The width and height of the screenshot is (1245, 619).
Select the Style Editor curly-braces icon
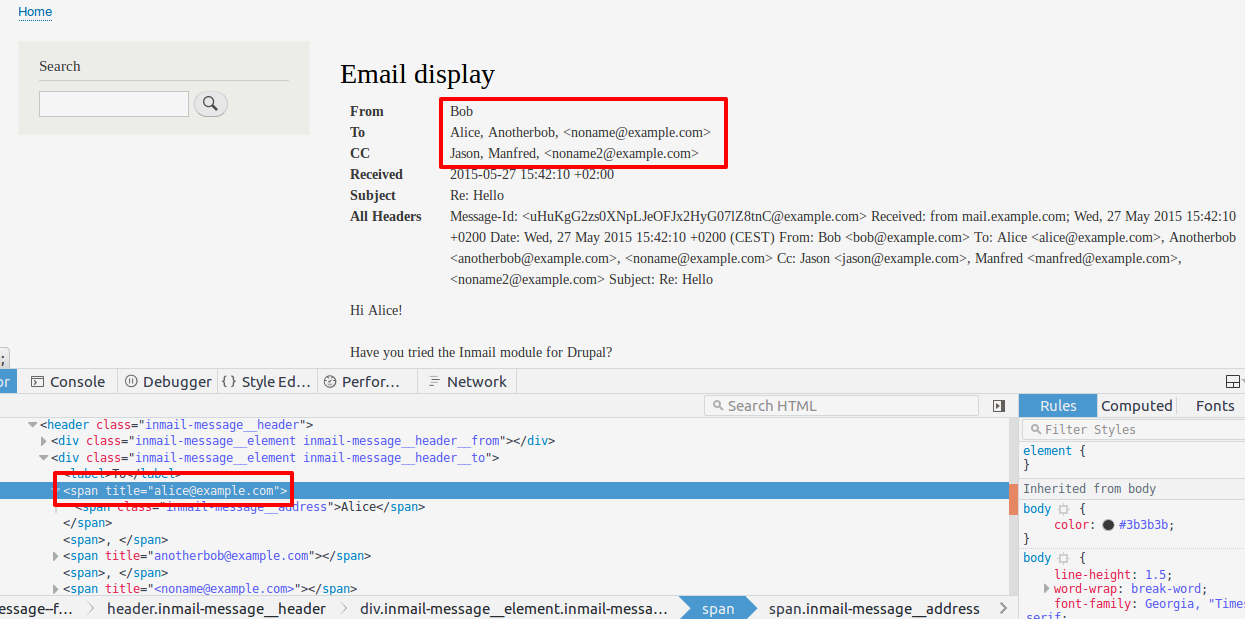[229, 381]
